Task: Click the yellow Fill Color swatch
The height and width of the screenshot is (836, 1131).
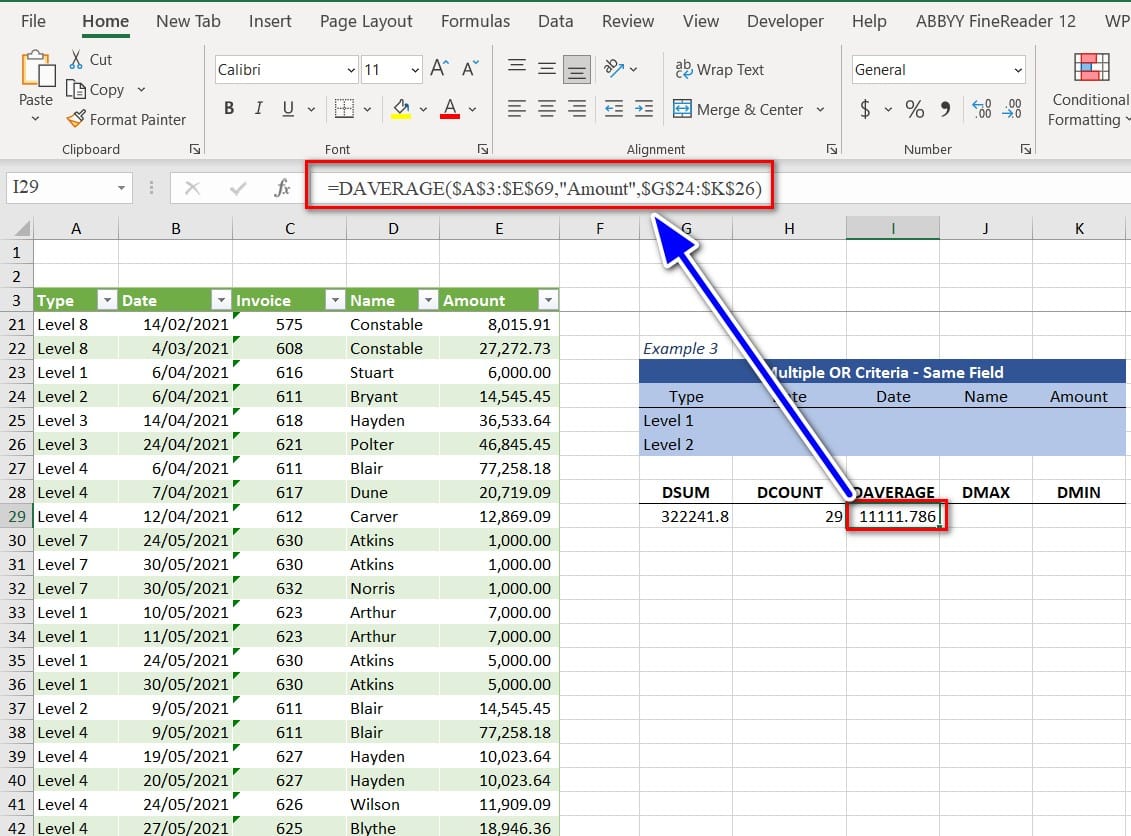Action: point(401,109)
